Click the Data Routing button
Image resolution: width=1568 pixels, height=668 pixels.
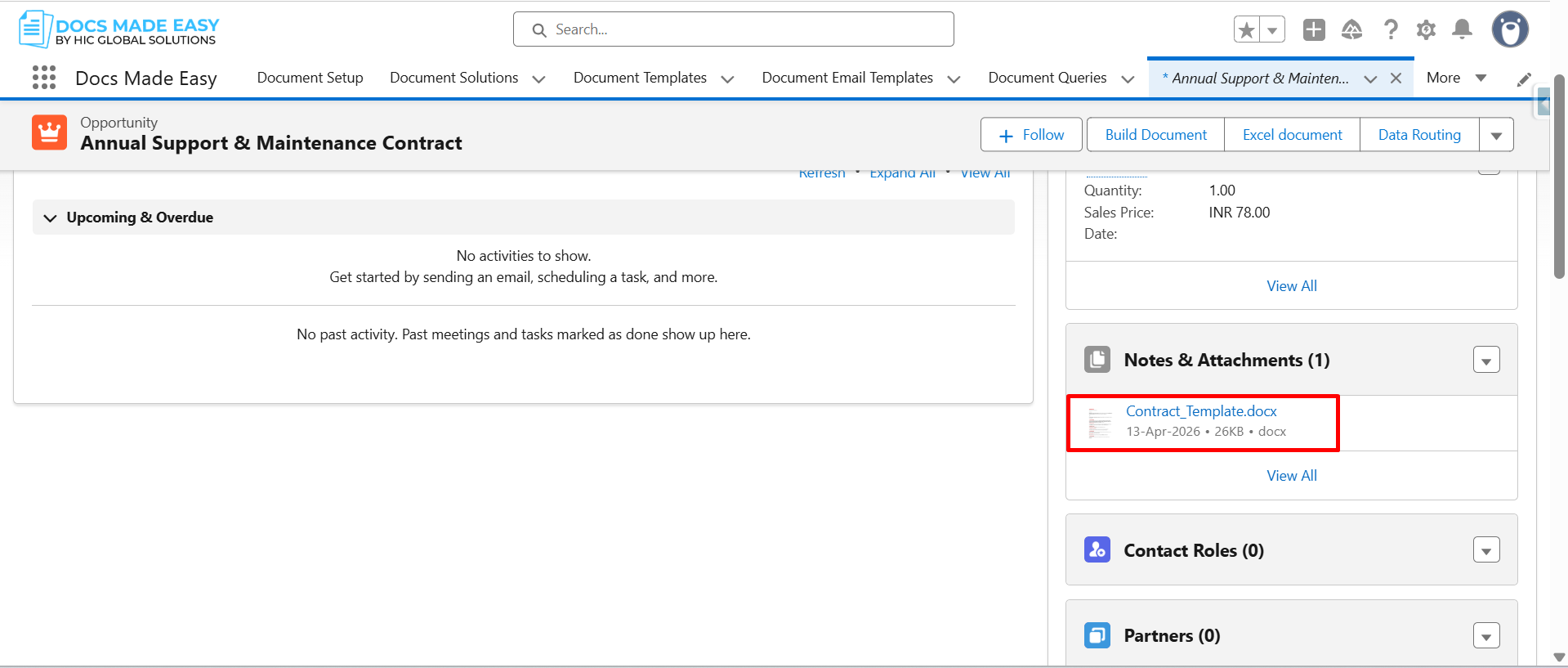pos(1419,135)
